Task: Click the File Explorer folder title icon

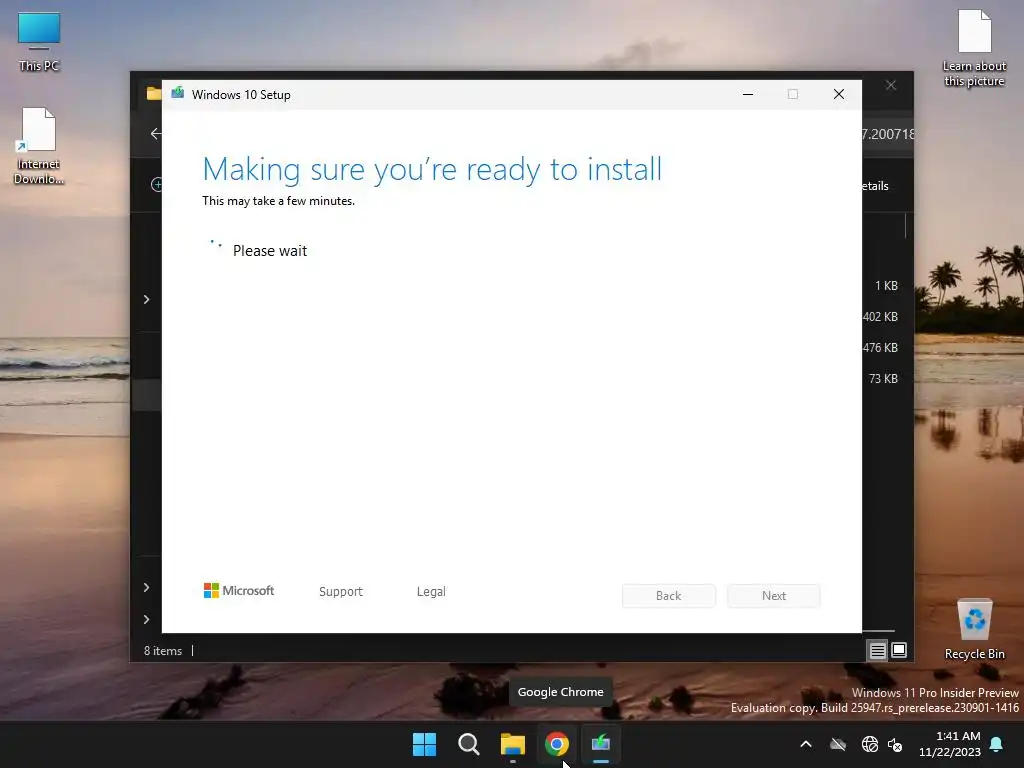Action: 153,93
